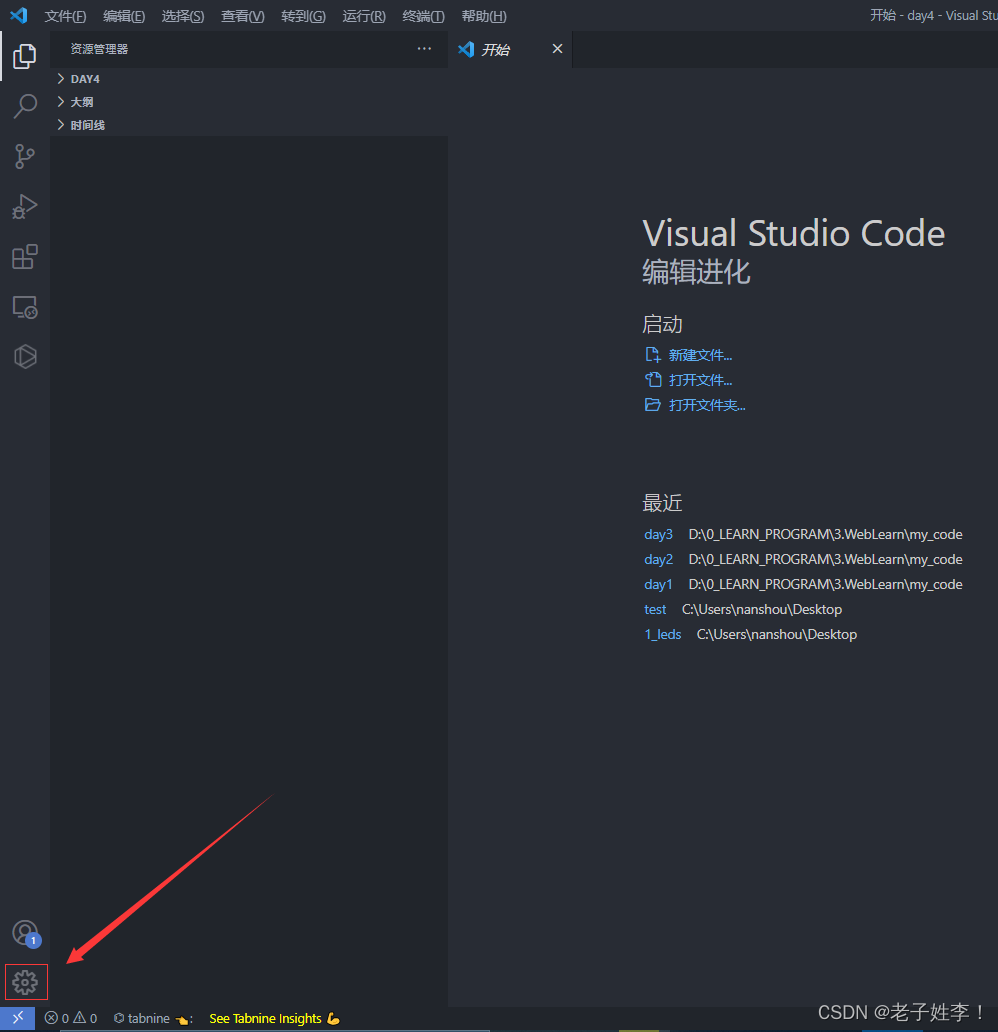Screen dimensions: 998x1032
Task: Close the 开始 tab
Action: coord(557,49)
